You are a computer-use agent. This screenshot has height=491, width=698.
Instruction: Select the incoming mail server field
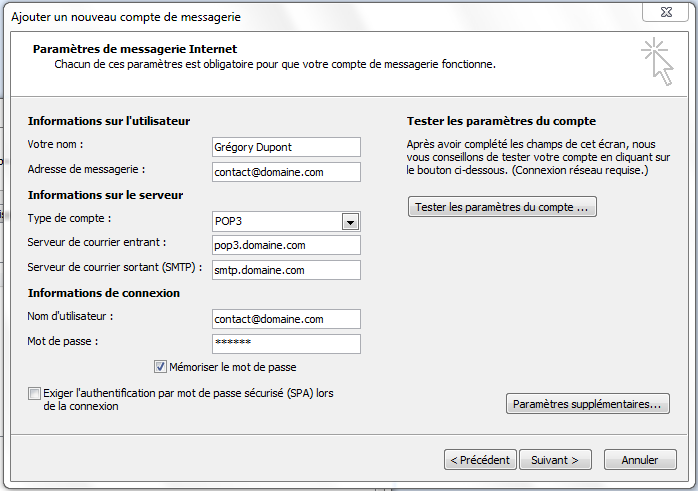pos(286,245)
